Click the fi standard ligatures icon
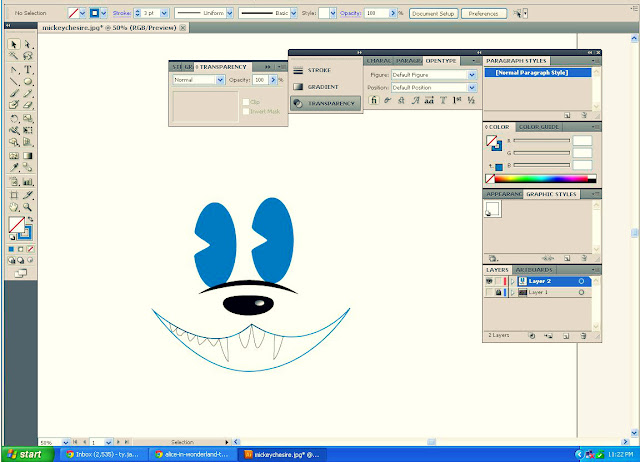640x462 pixels. [x=373, y=100]
